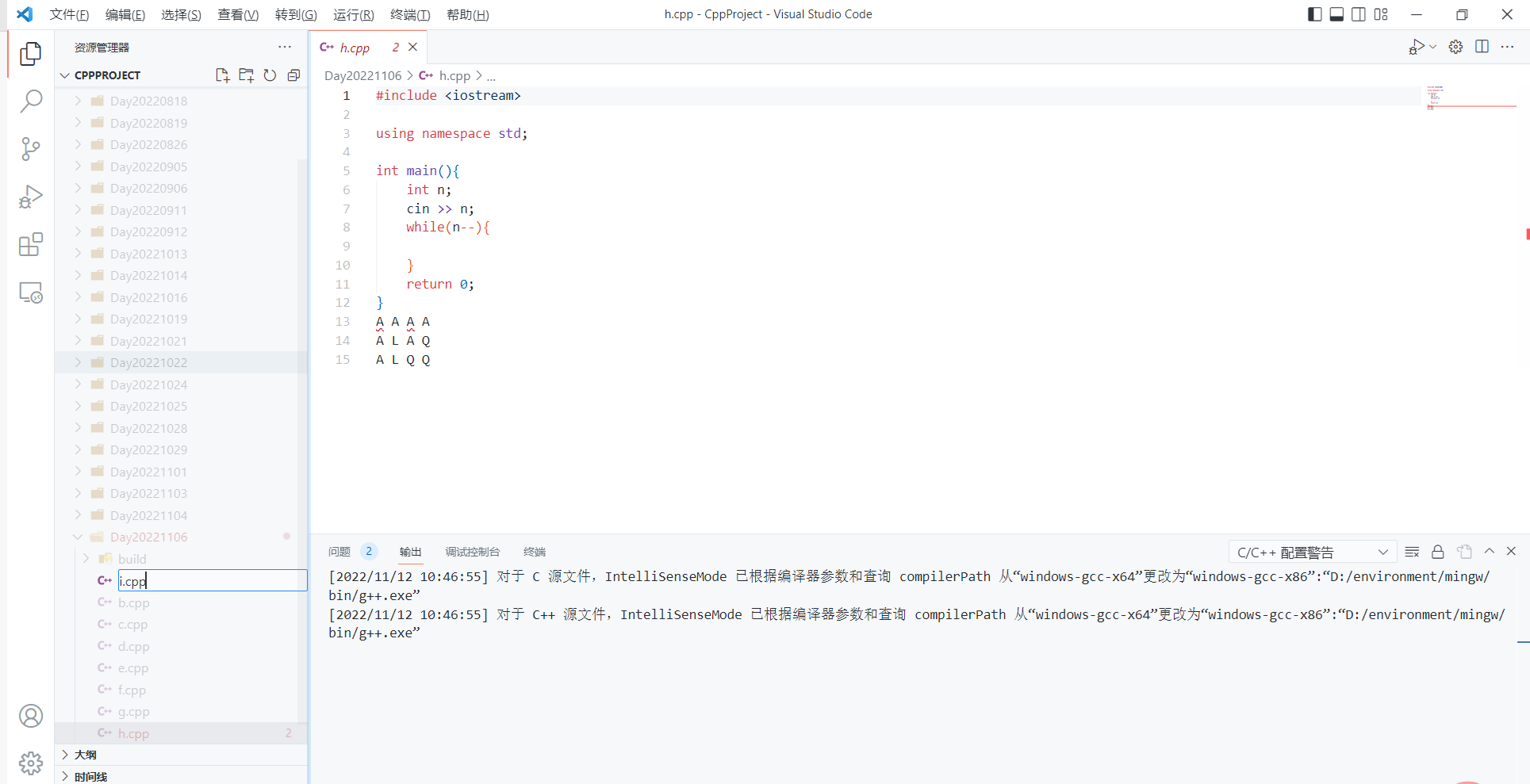Open the Run and Debug view
The width and height of the screenshot is (1530, 784).
[30, 197]
